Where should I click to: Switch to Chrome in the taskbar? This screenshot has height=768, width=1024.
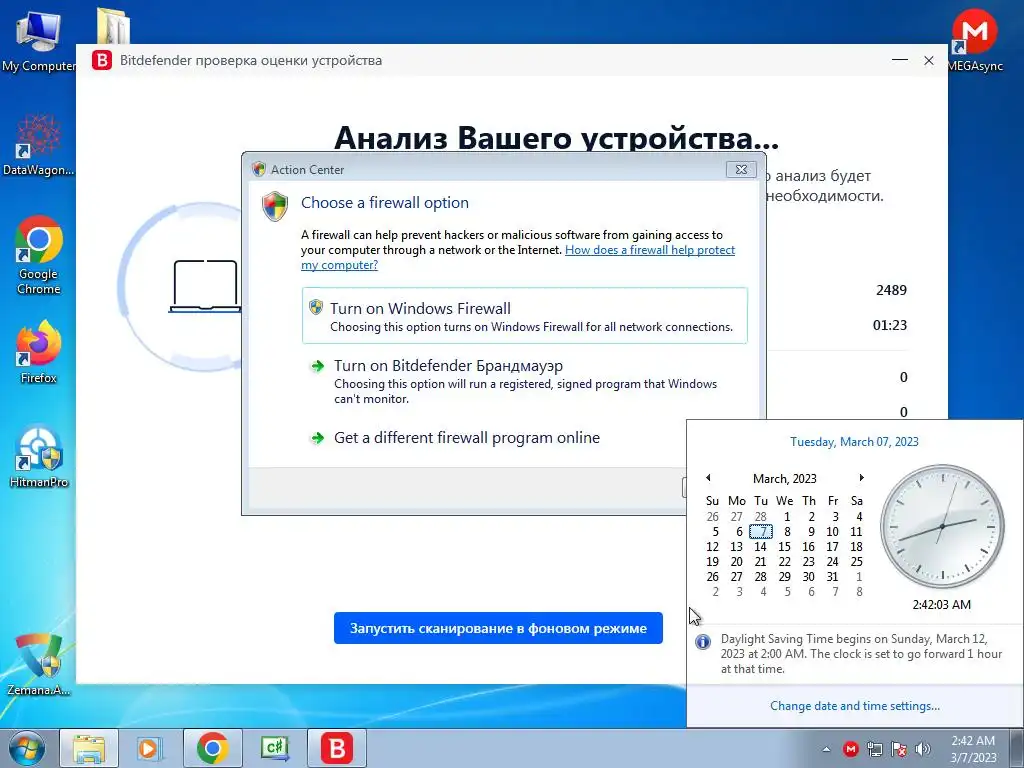click(212, 748)
